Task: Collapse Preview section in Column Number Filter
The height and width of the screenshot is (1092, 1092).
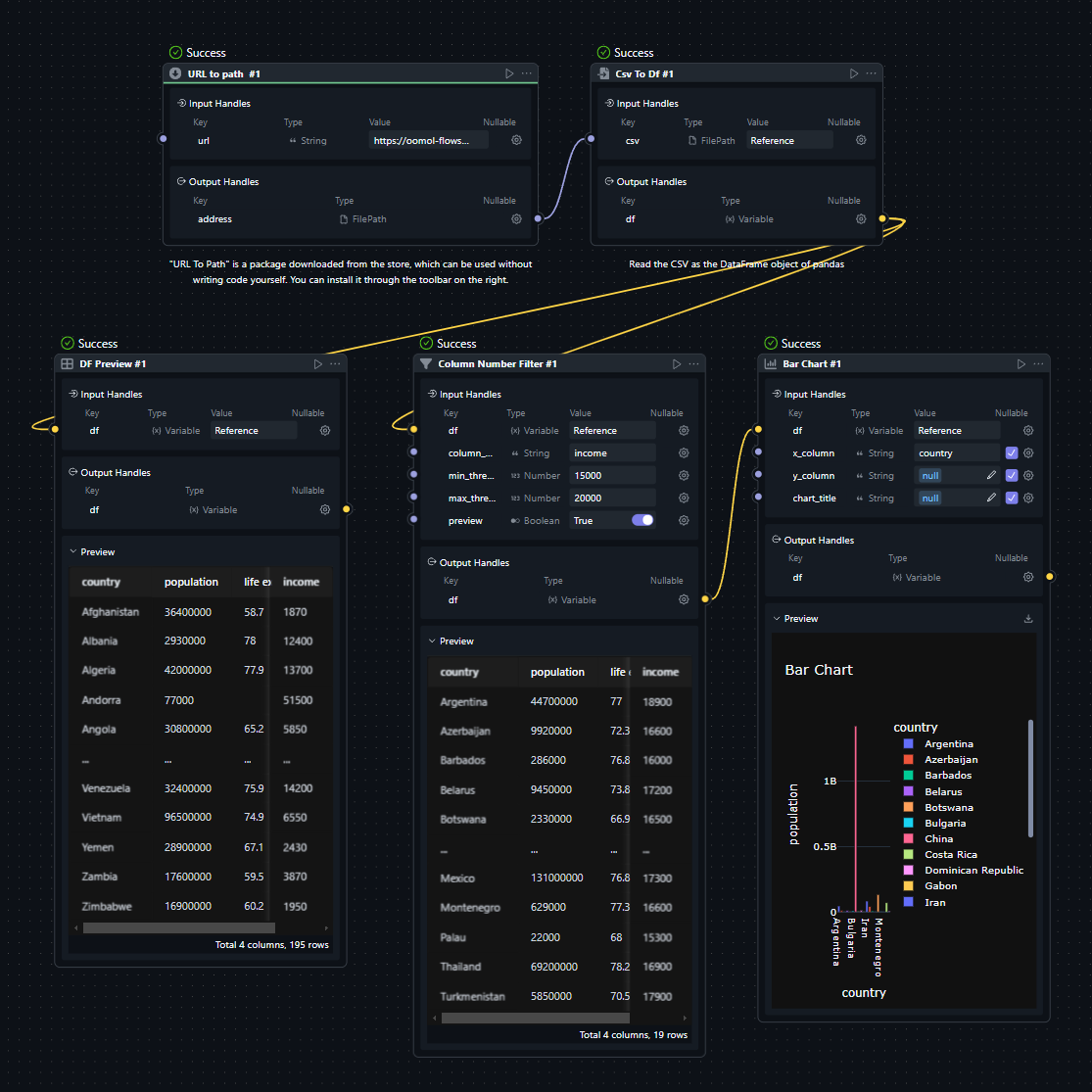Action: (x=432, y=641)
